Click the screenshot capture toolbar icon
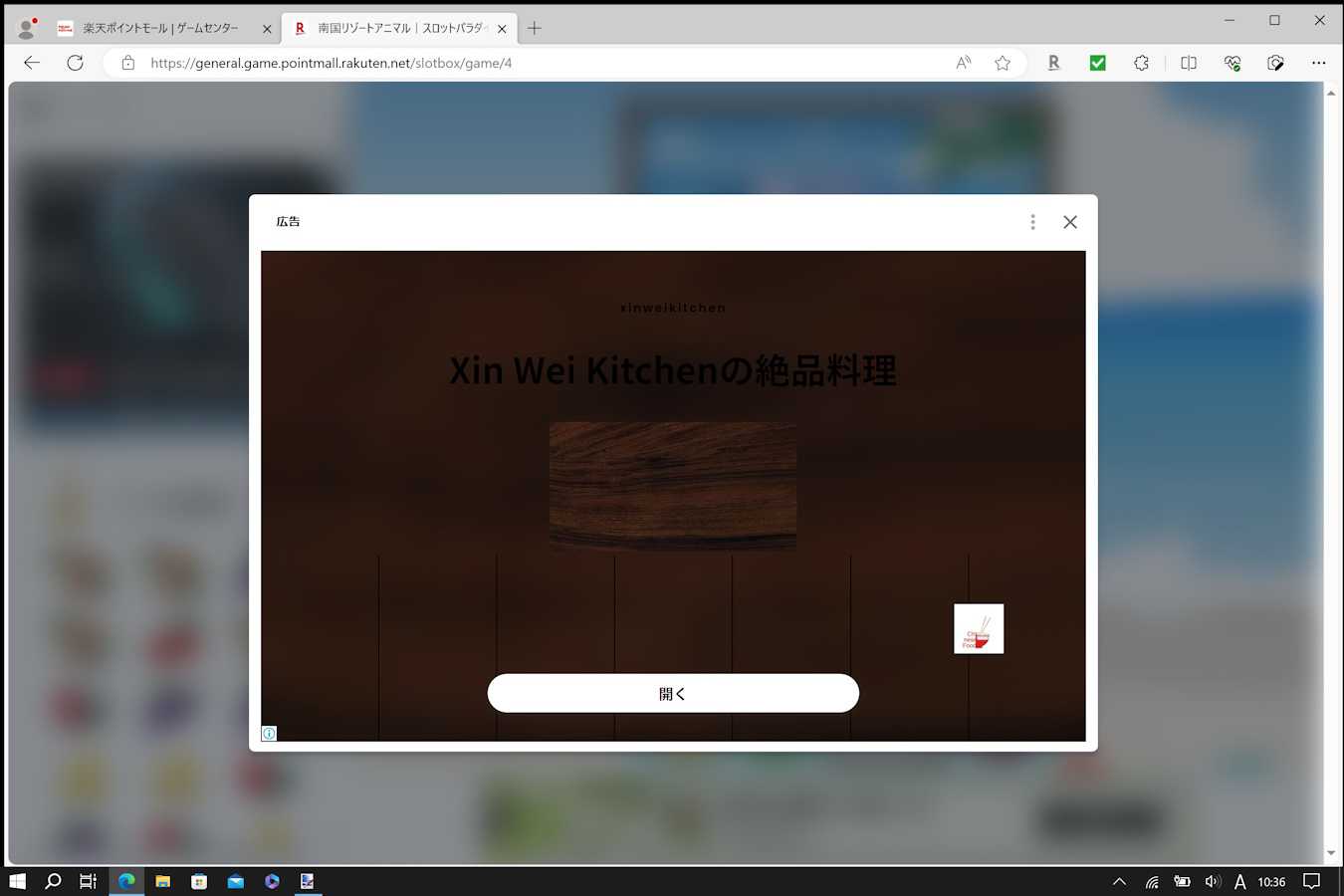This screenshot has width=1344, height=896. coord(1275,63)
